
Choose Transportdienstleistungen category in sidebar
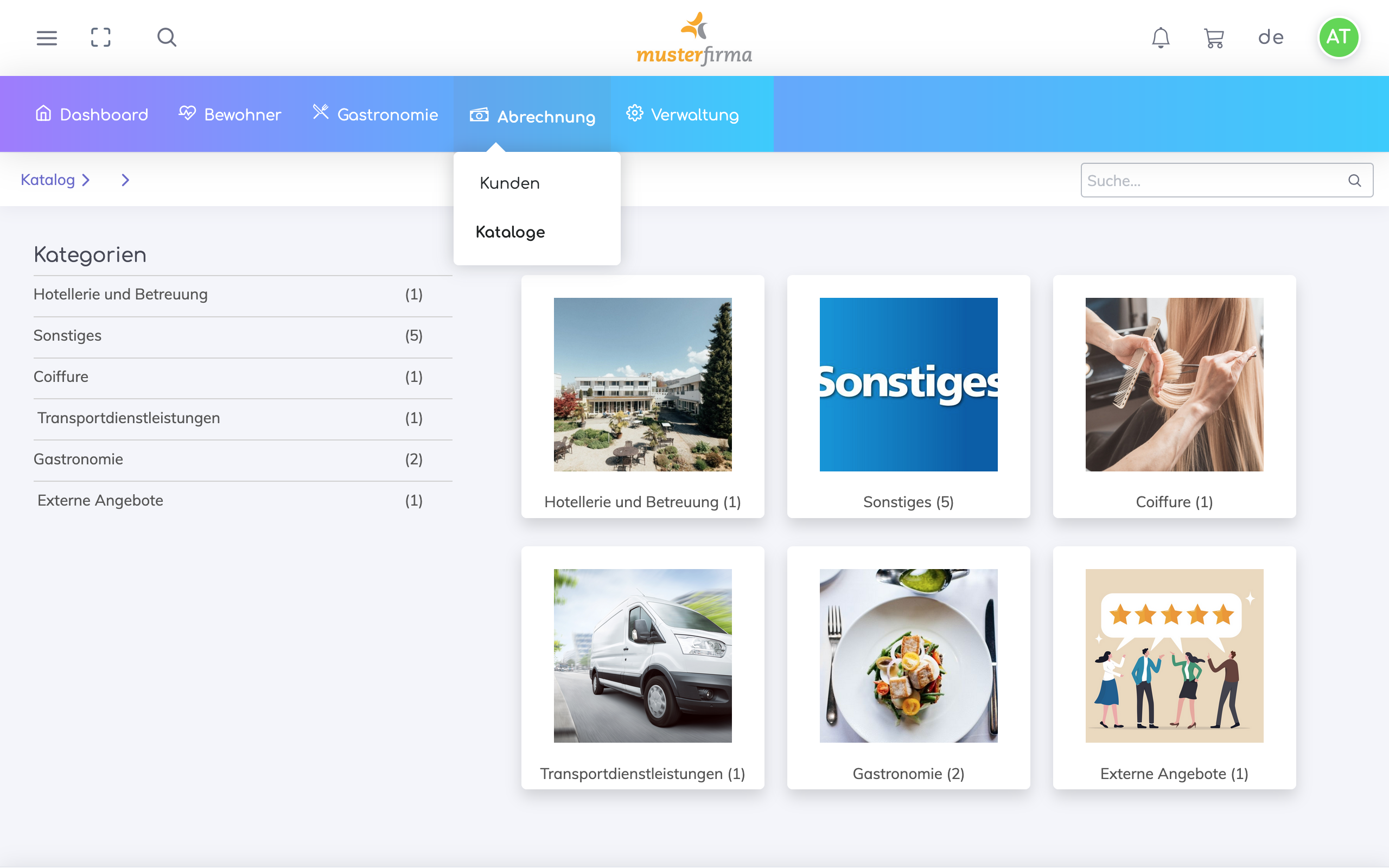129,418
